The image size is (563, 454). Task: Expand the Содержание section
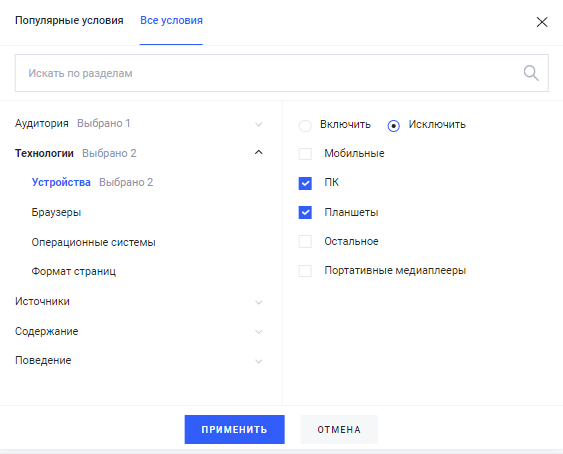pos(139,331)
